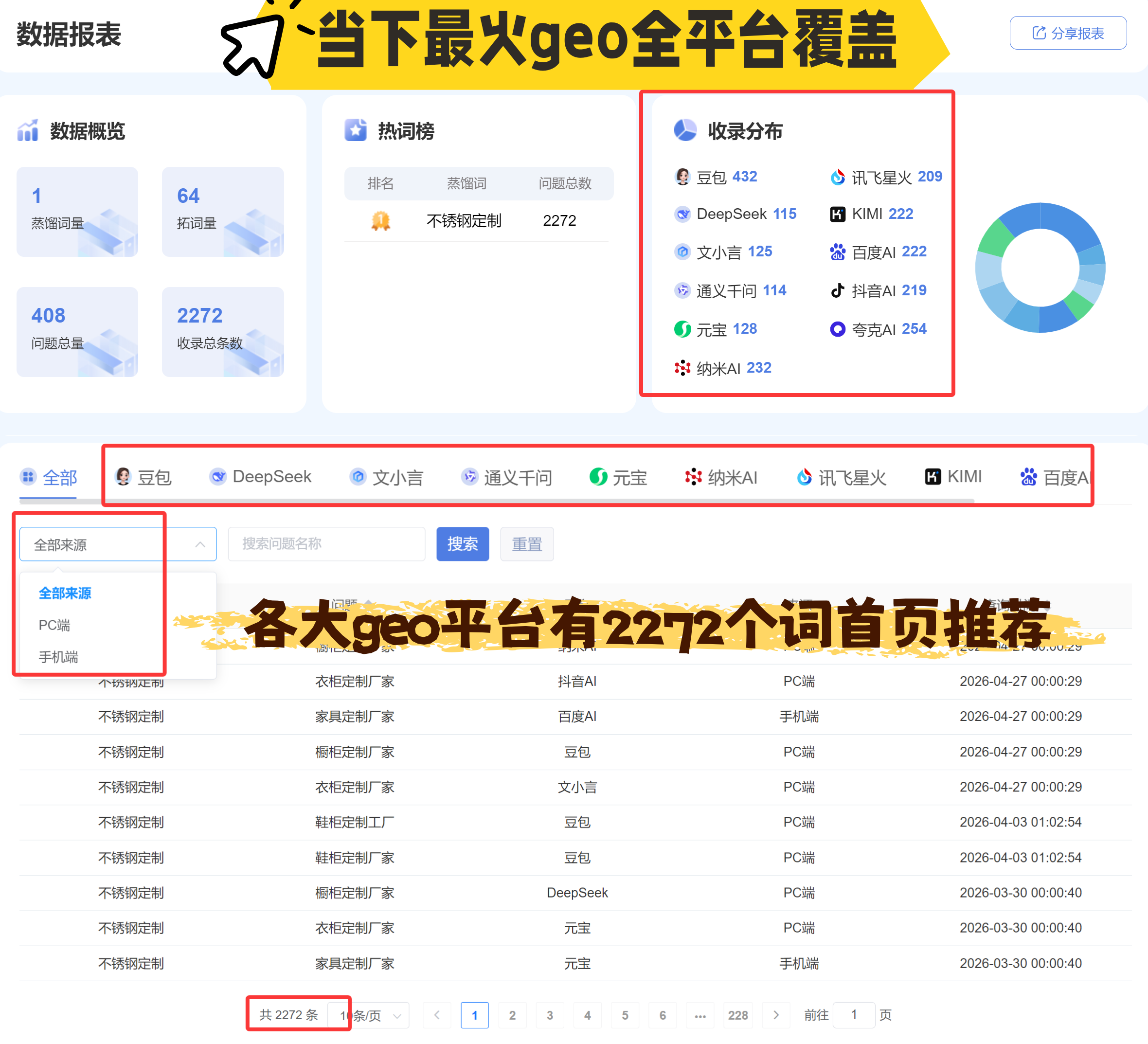
Task: Click the 2272 收录总条数 card
Action: (223, 332)
